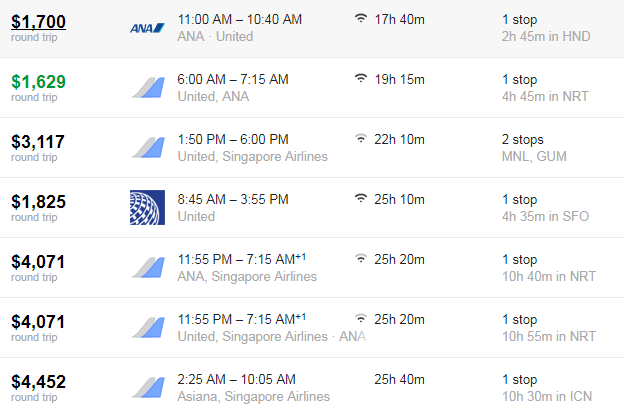Click the multi-airline tail icon for the $3,117 flight
Viewport: 624px width, 417px height.
point(148,148)
